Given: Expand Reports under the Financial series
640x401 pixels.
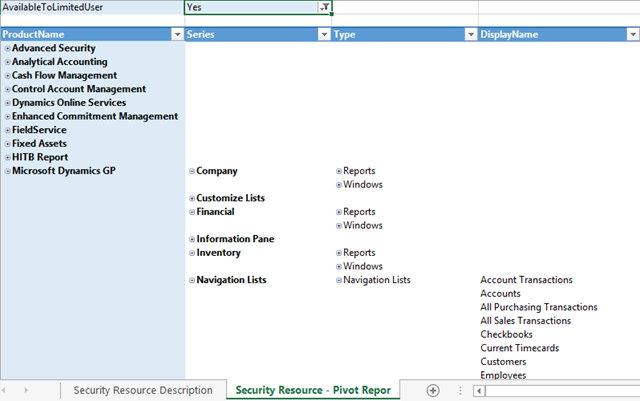Looking at the screenshot, I should click(x=339, y=212).
